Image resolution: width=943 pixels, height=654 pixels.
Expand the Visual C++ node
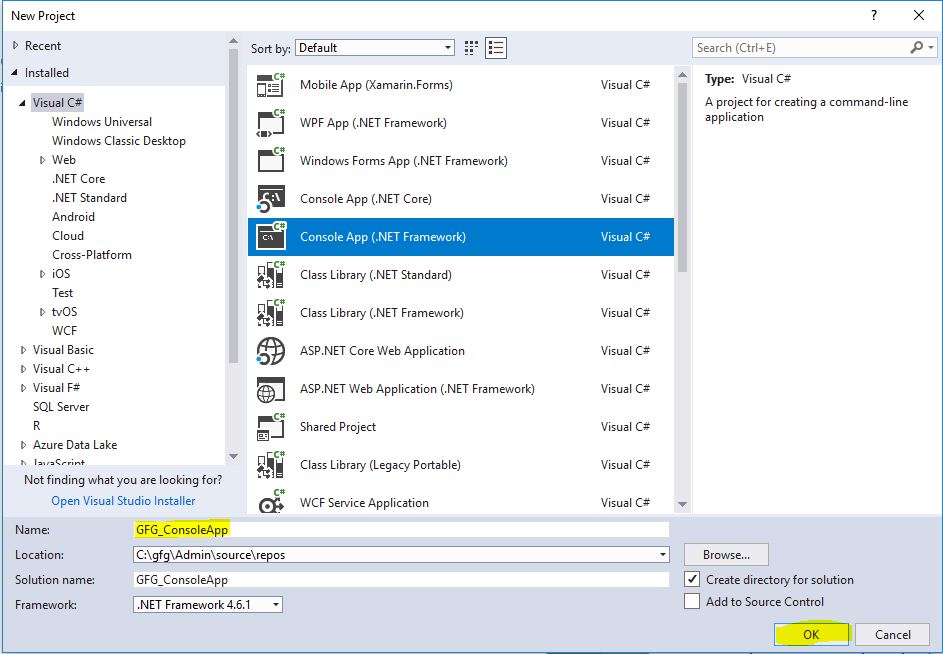coord(23,369)
